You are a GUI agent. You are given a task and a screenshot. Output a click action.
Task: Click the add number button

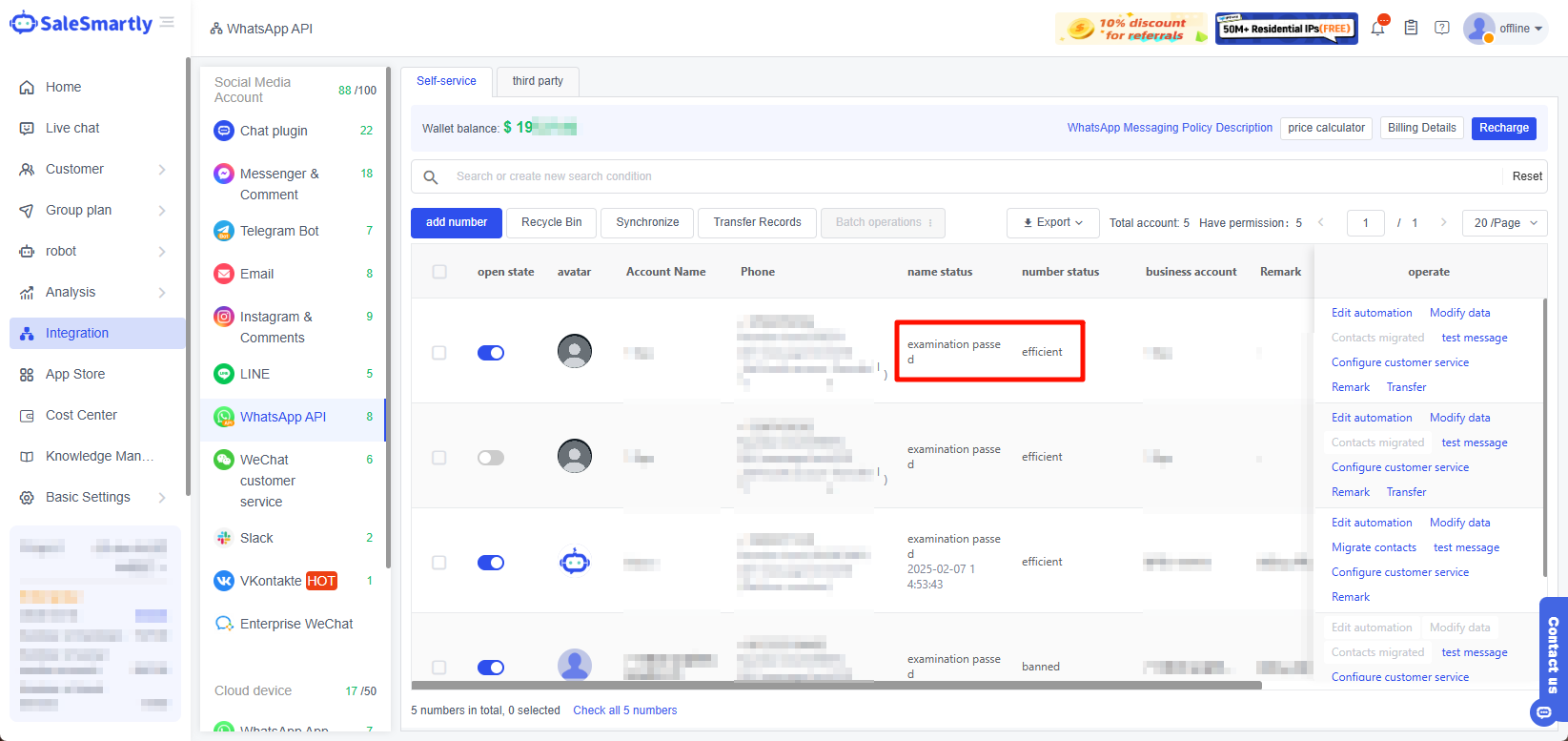[x=457, y=222]
